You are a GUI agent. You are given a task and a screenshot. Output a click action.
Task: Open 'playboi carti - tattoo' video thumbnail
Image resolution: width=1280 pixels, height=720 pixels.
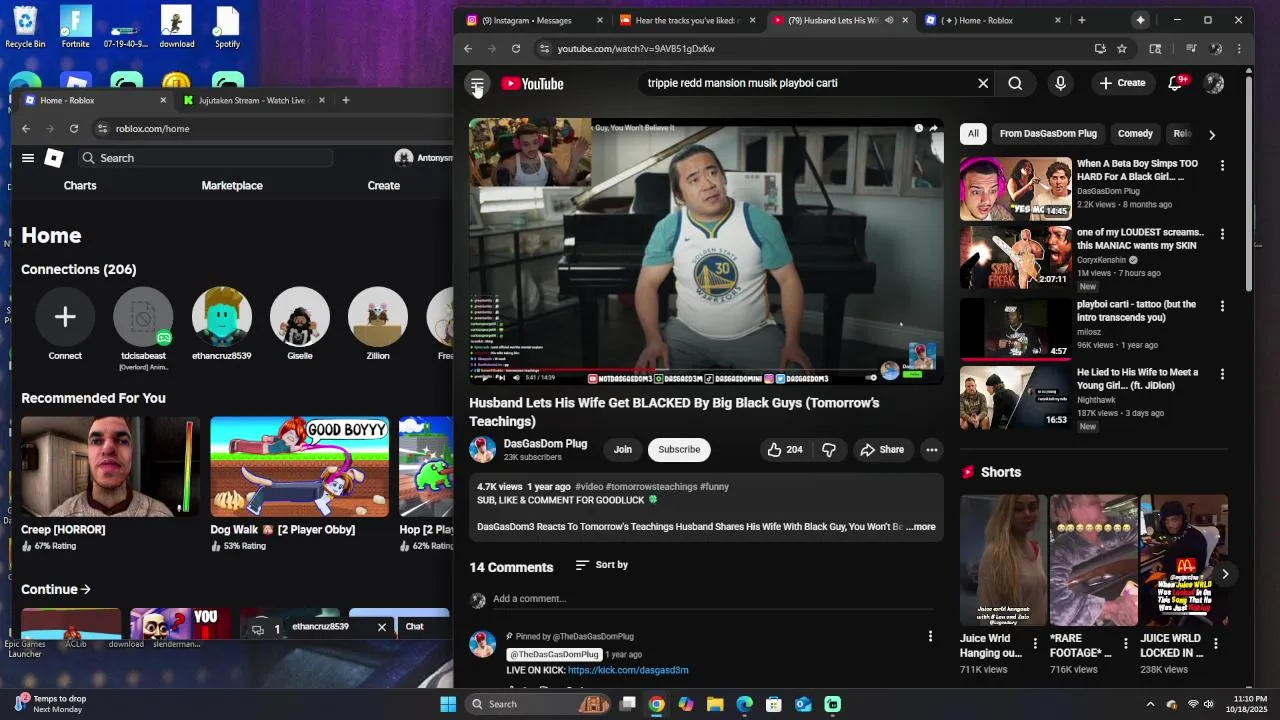(1015, 328)
